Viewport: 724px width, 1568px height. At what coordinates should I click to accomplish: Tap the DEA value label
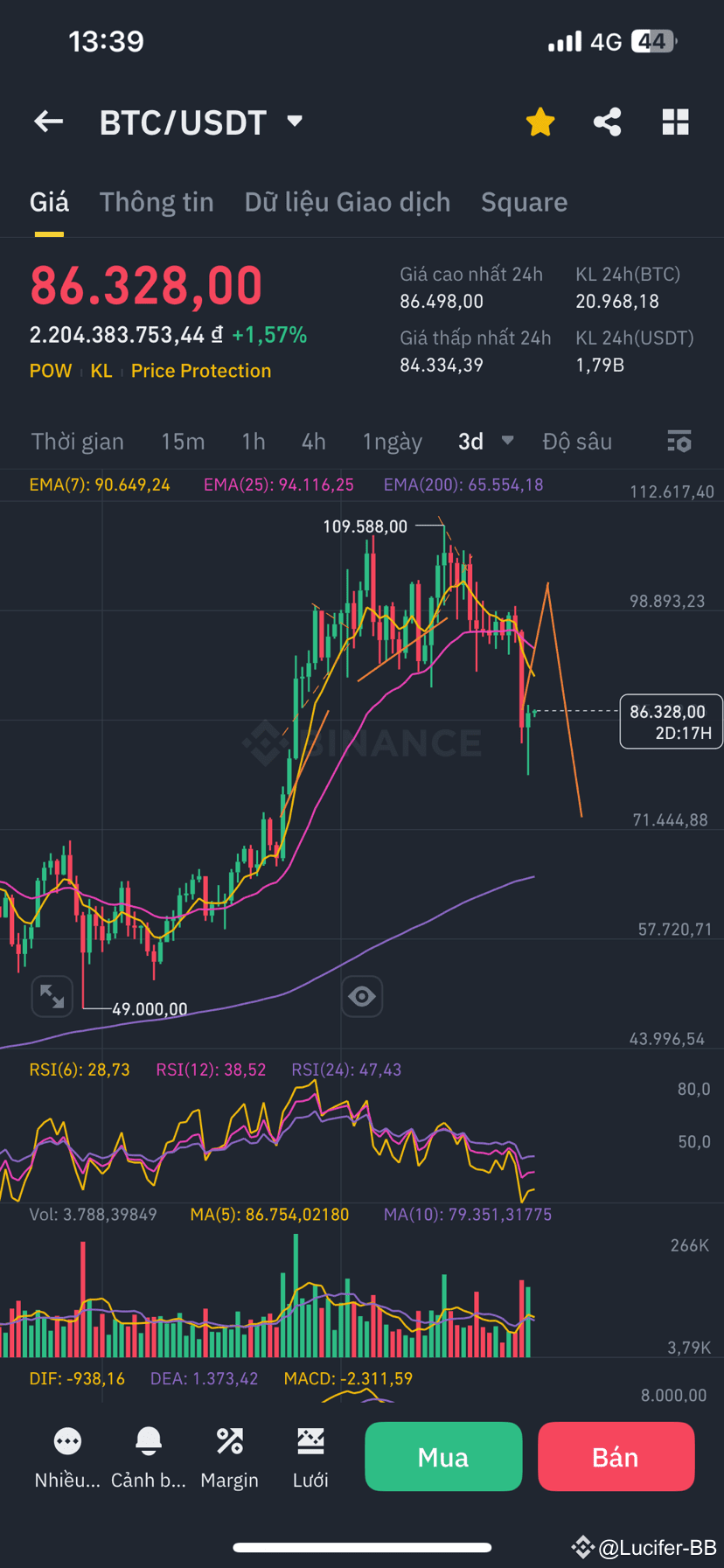coord(205,1379)
